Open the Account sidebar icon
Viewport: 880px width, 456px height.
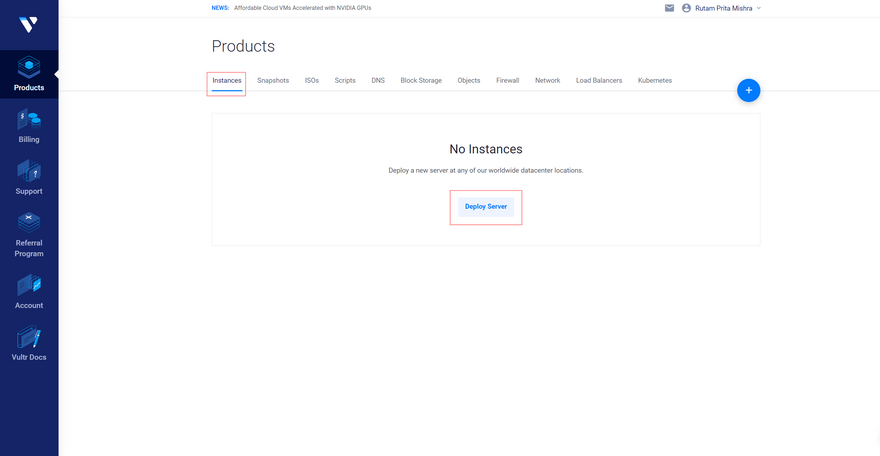(29, 291)
